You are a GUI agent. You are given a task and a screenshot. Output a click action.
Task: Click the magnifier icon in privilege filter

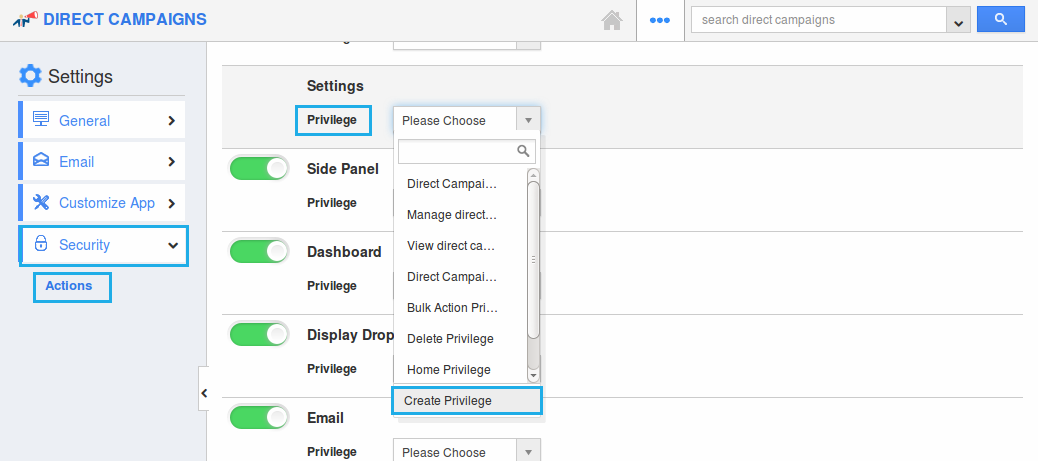tap(523, 151)
